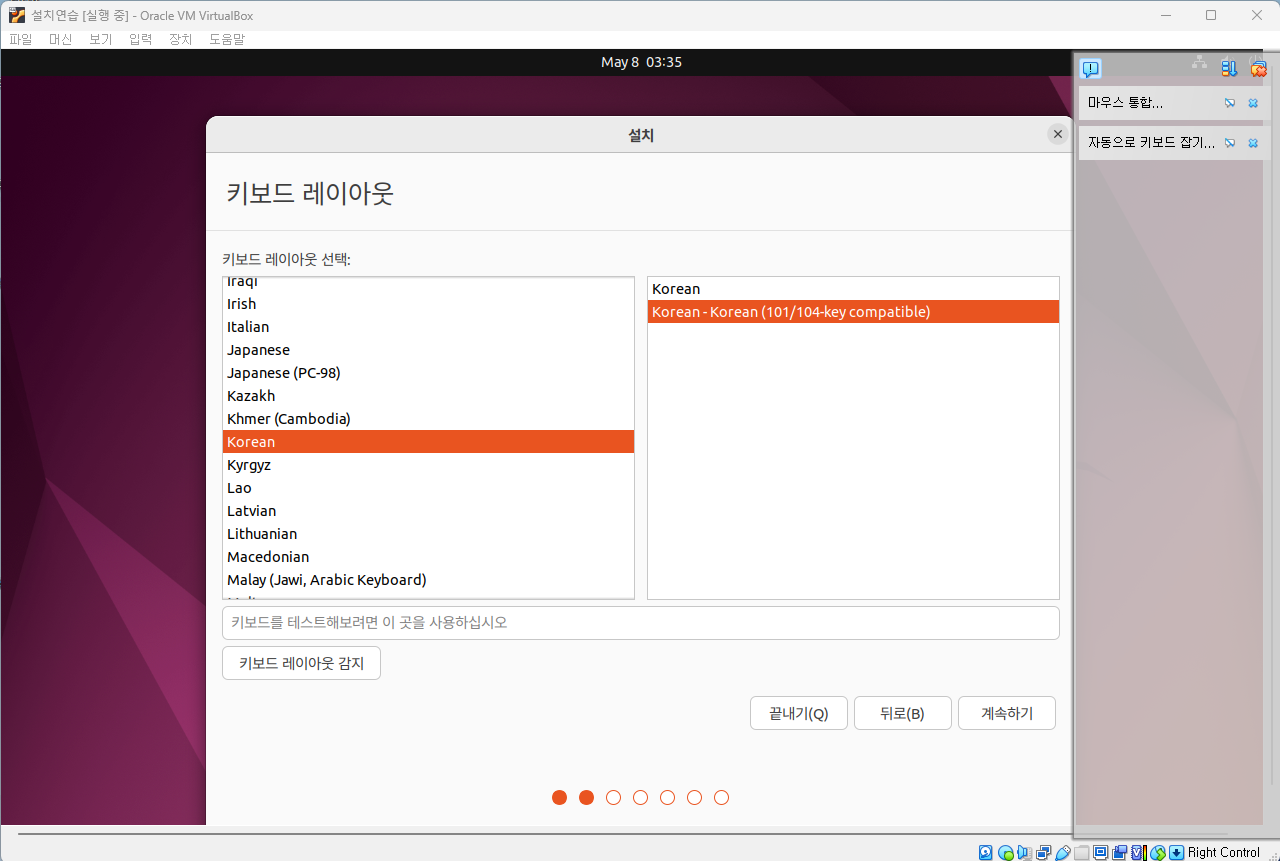
Task: Select Lithuanian in the layout list
Action: tap(428, 534)
